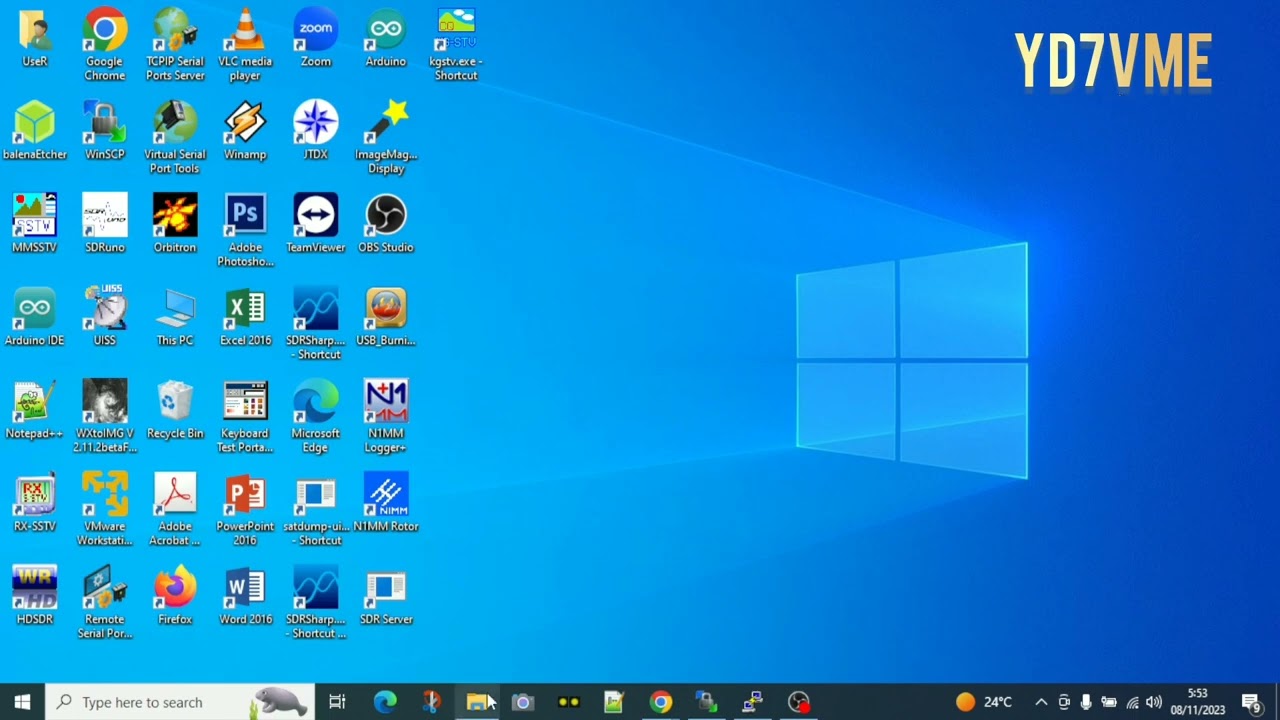Open the Camera app on the taskbar
Viewport: 1280px width, 720px height.
click(x=523, y=702)
